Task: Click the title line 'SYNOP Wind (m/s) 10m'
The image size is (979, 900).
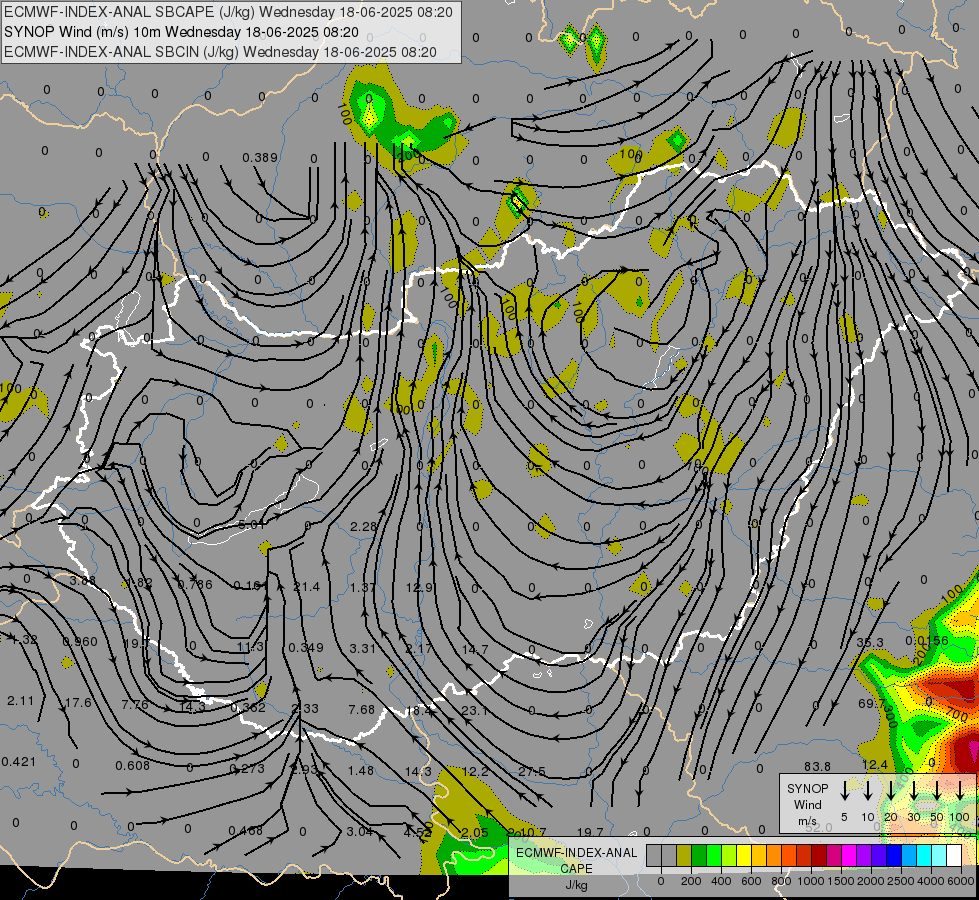Action: (181, 32)
